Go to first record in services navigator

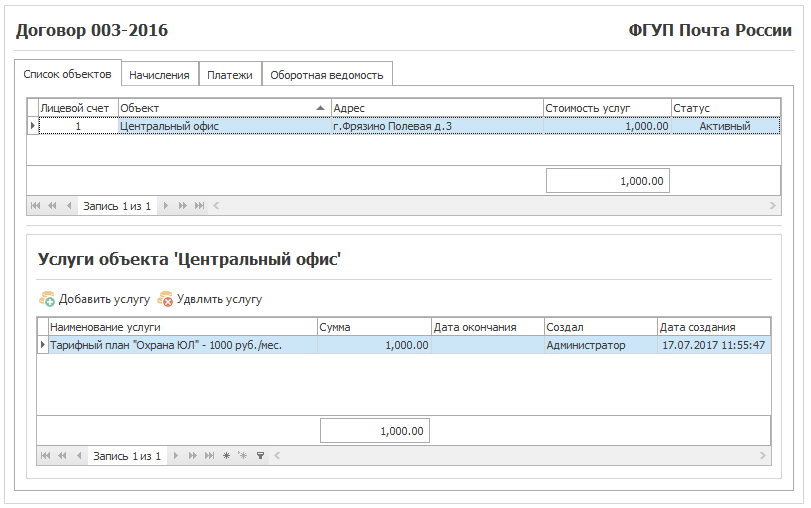46,456
